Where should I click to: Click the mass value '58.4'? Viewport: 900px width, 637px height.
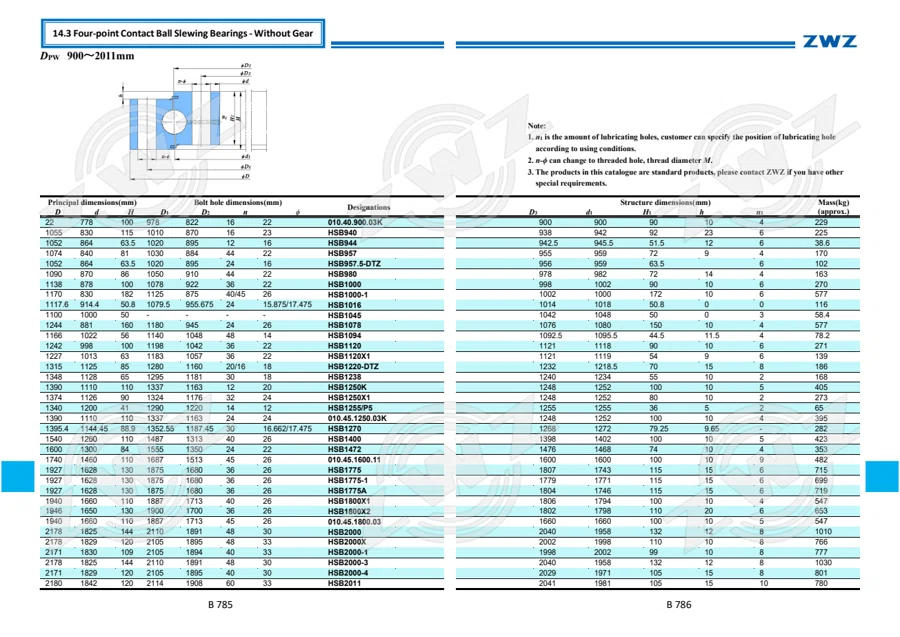[x=822, y=315]
